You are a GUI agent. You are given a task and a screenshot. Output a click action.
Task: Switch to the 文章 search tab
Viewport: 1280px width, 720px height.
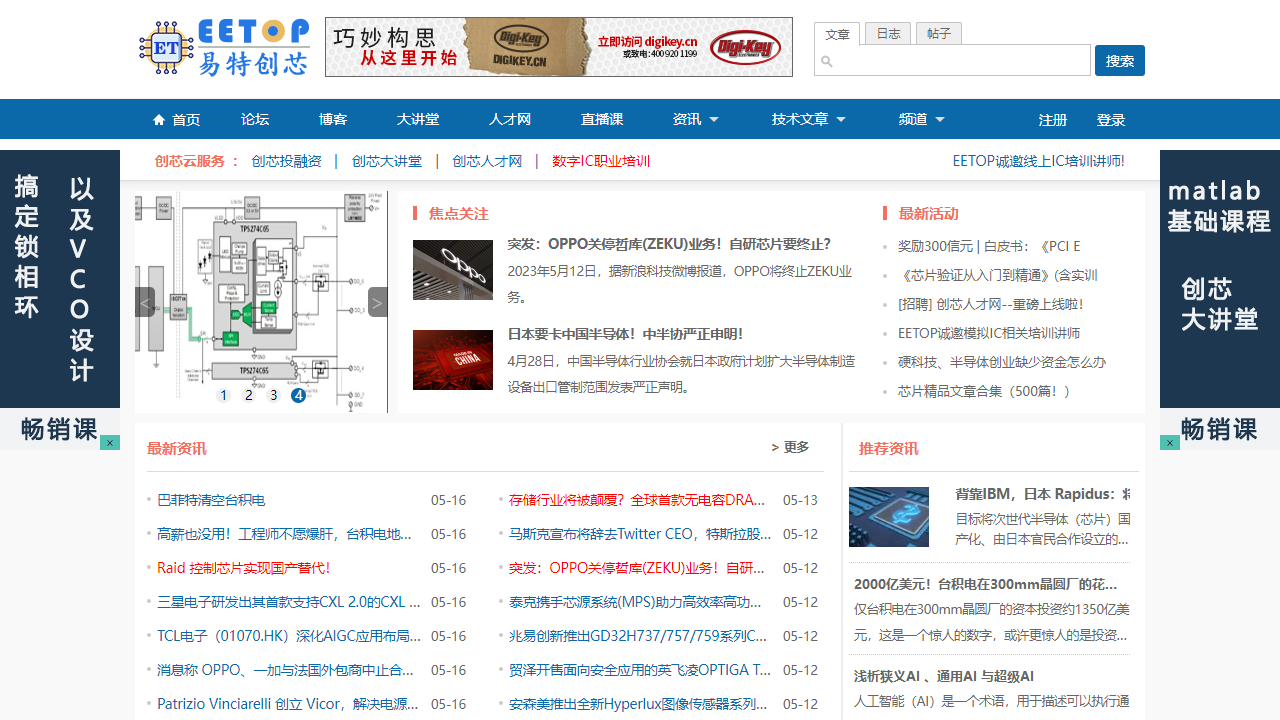coord(837,34)
